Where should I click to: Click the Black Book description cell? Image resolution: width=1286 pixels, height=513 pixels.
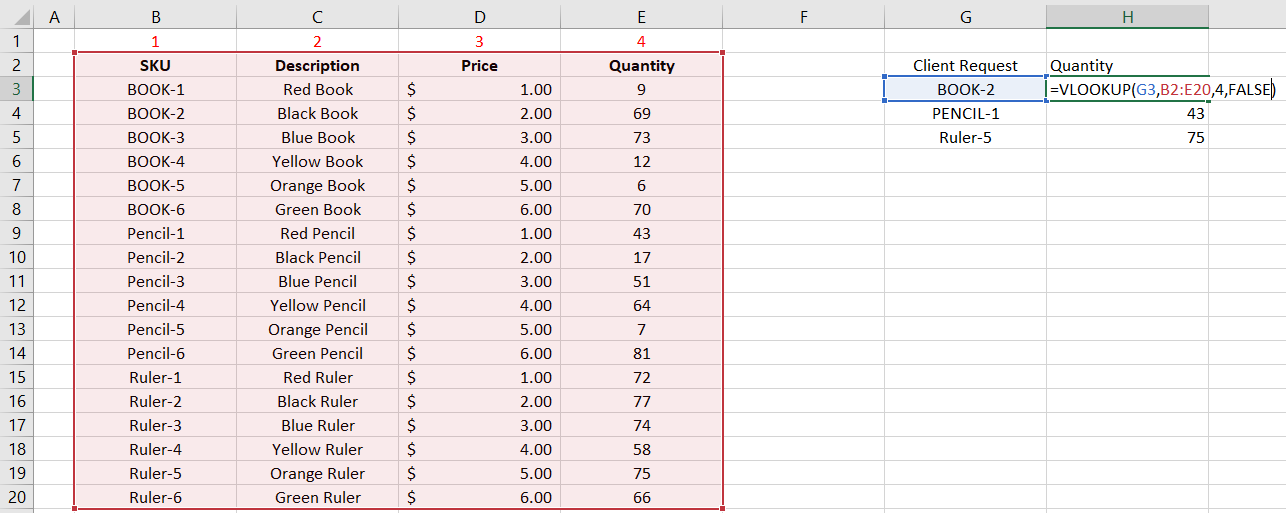pyautogui.click(x=317, y=113)
